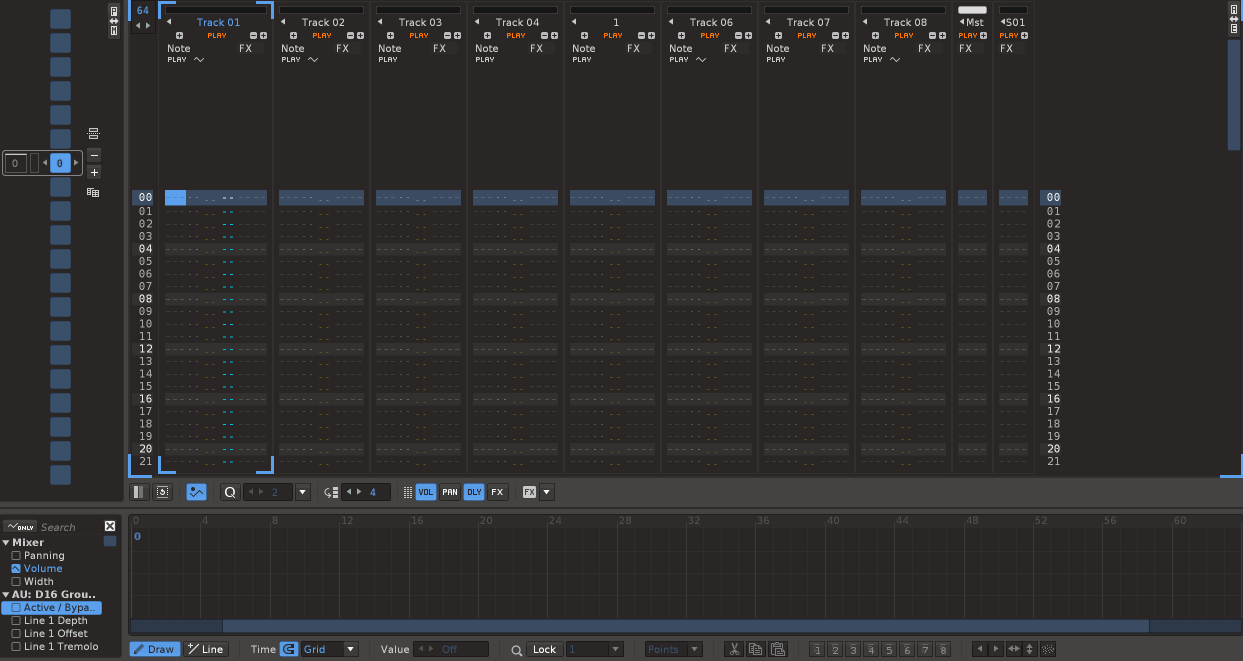Click the scissors Cut icon
Image resolution: width=1243 pixels, height=661 pixels.
click(x=733, y=649)
